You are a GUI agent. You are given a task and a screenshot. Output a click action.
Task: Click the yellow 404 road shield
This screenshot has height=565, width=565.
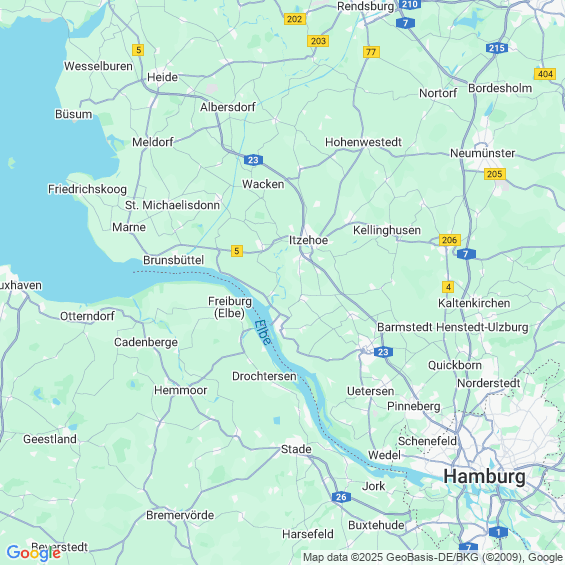(545, 74)
